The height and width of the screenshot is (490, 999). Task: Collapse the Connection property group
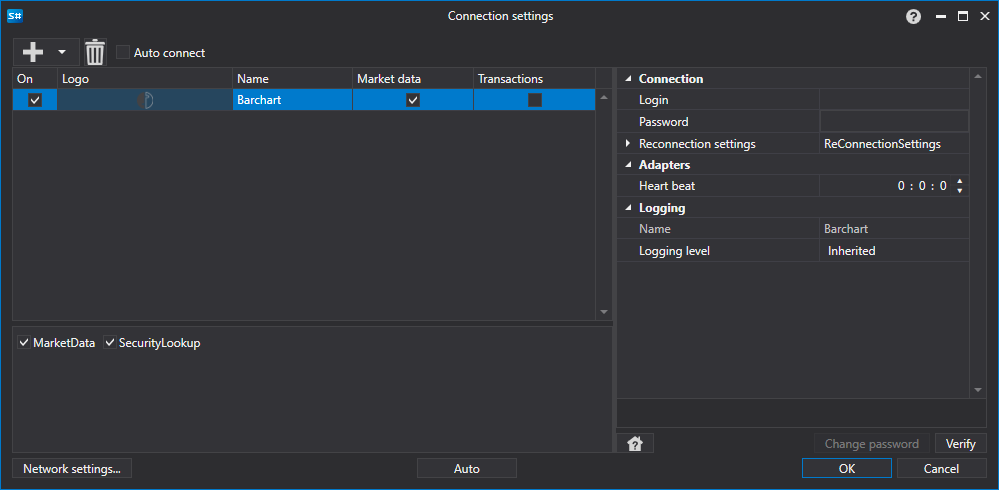pos(629,79)
